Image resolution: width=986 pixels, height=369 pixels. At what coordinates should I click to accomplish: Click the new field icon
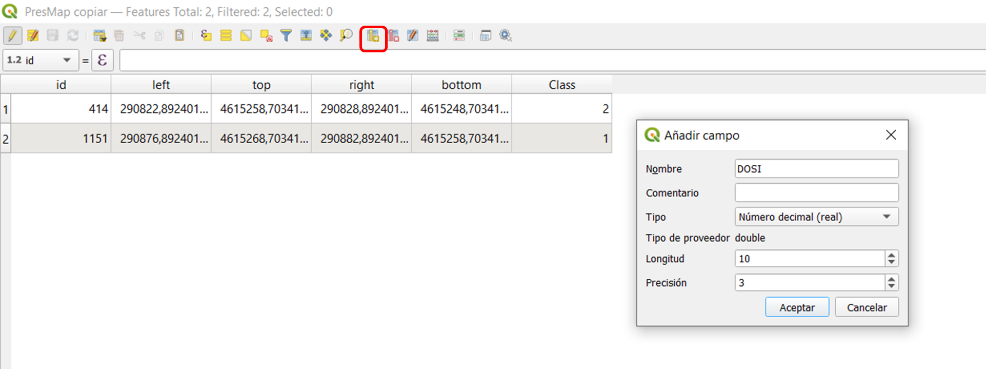click(373, 36)
